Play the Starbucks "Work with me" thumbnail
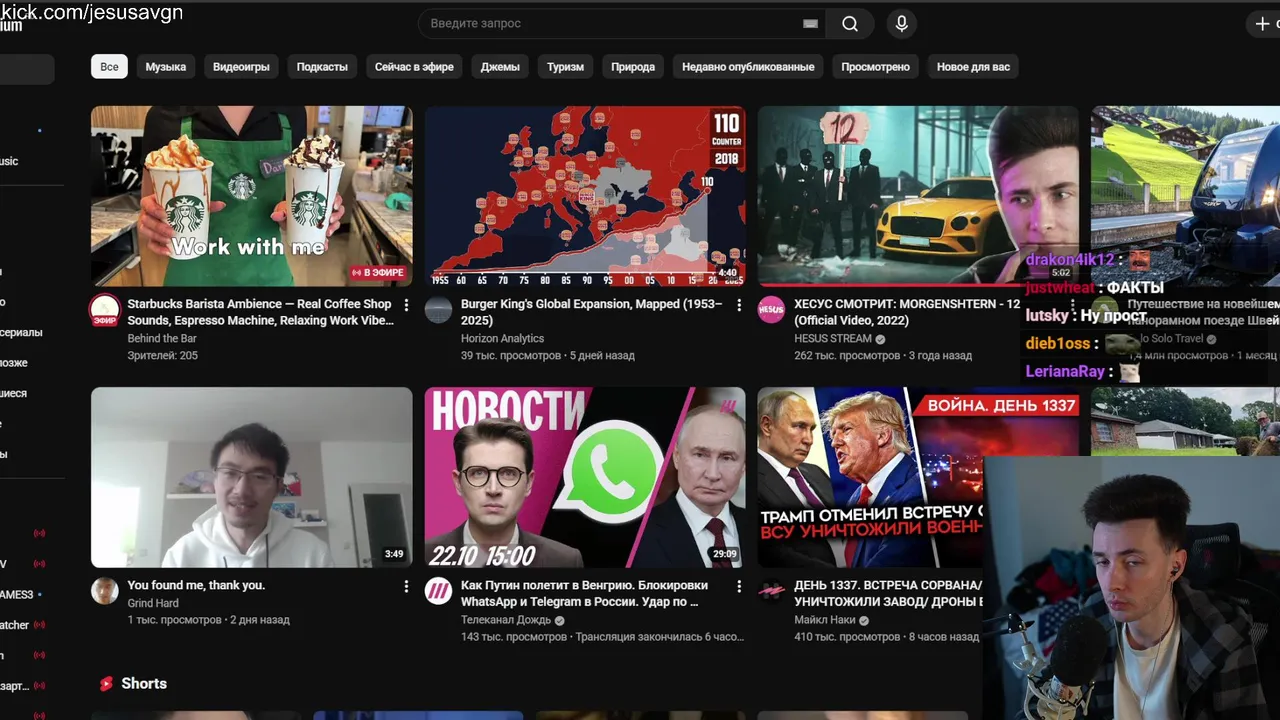 pos(251,196)
